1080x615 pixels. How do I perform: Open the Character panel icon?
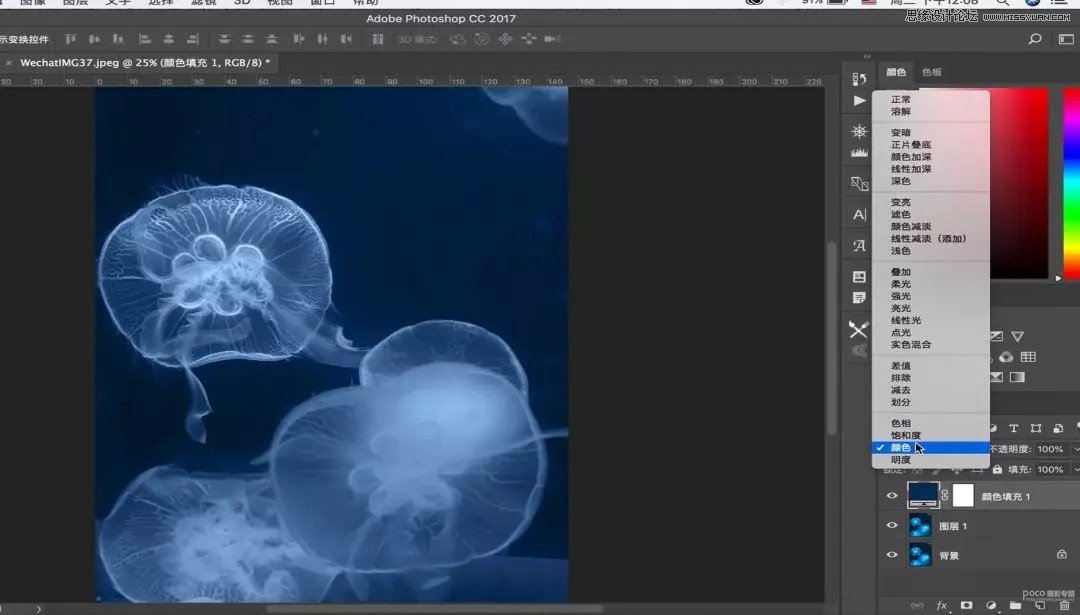pyautogui.click(x=860, y=214)
